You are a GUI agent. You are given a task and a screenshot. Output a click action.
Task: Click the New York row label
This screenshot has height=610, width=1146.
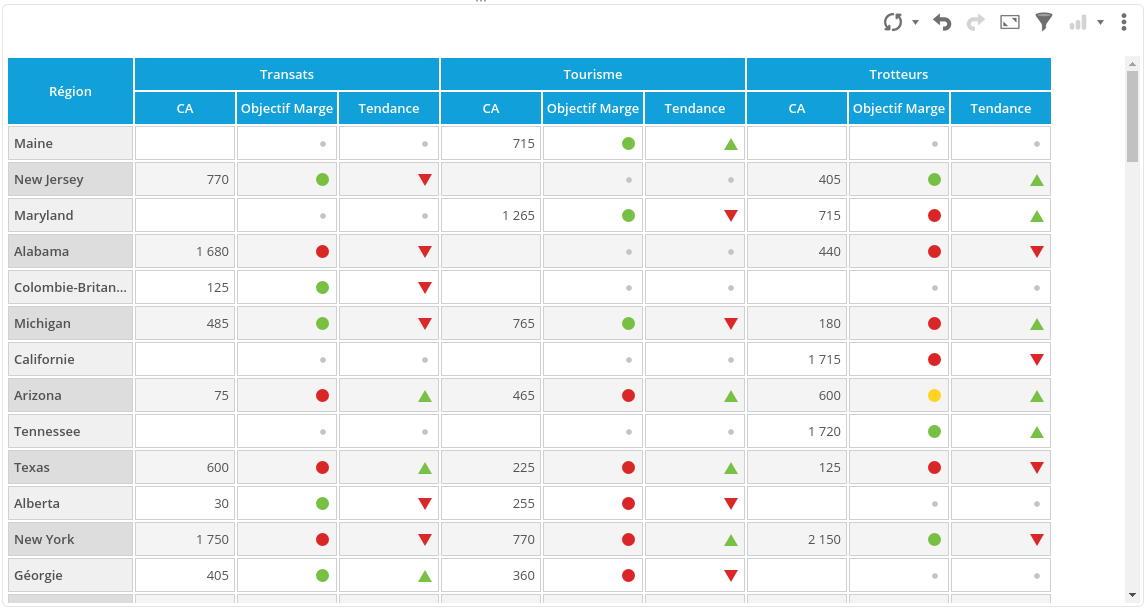[71, 540]
